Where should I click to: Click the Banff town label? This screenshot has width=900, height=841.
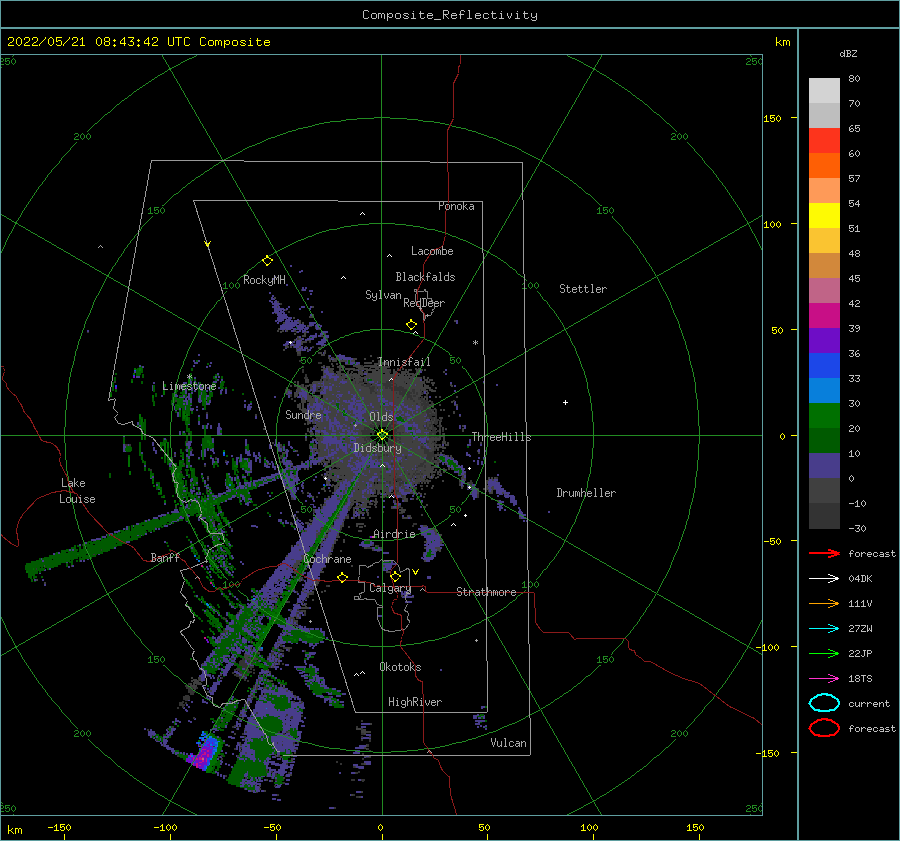click(x=165, y=557)
